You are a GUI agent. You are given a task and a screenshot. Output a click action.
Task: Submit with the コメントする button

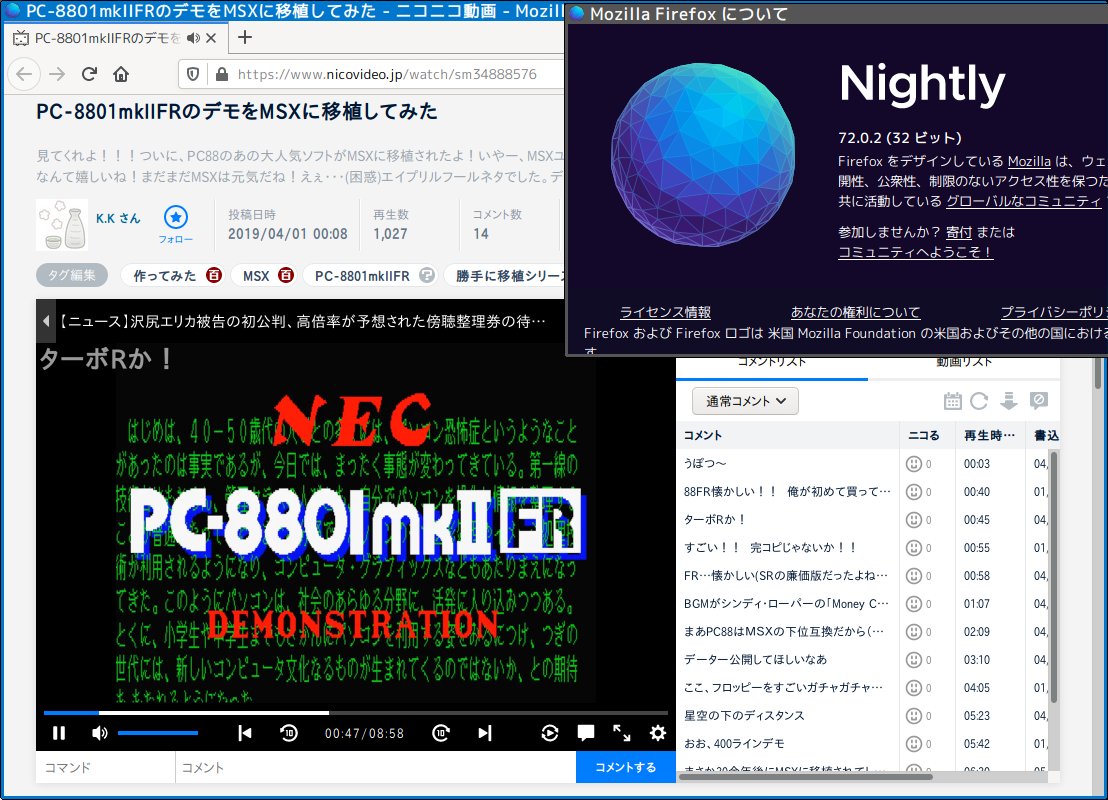625,767
